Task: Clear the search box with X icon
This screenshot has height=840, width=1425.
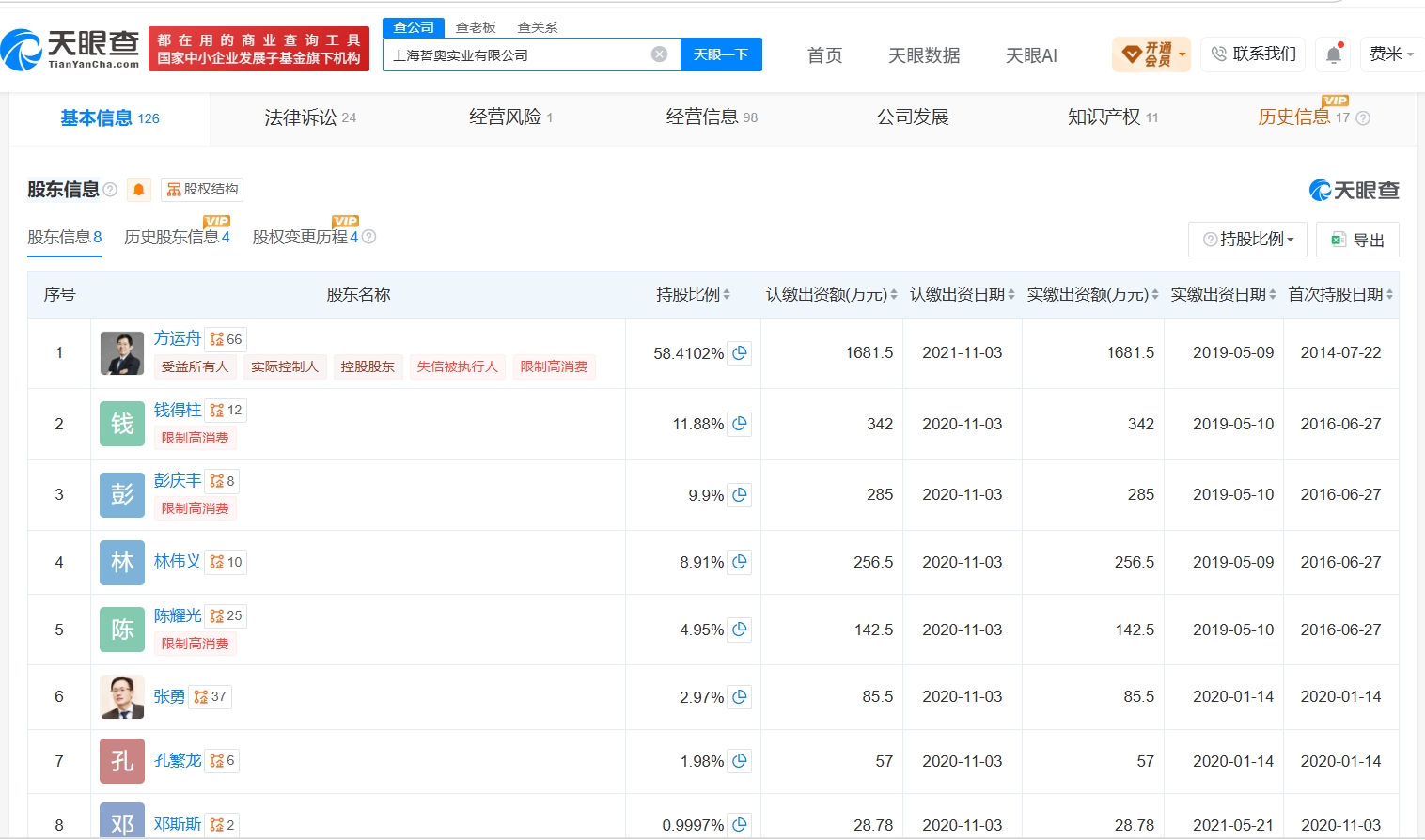Action: [x=660, y=54]
